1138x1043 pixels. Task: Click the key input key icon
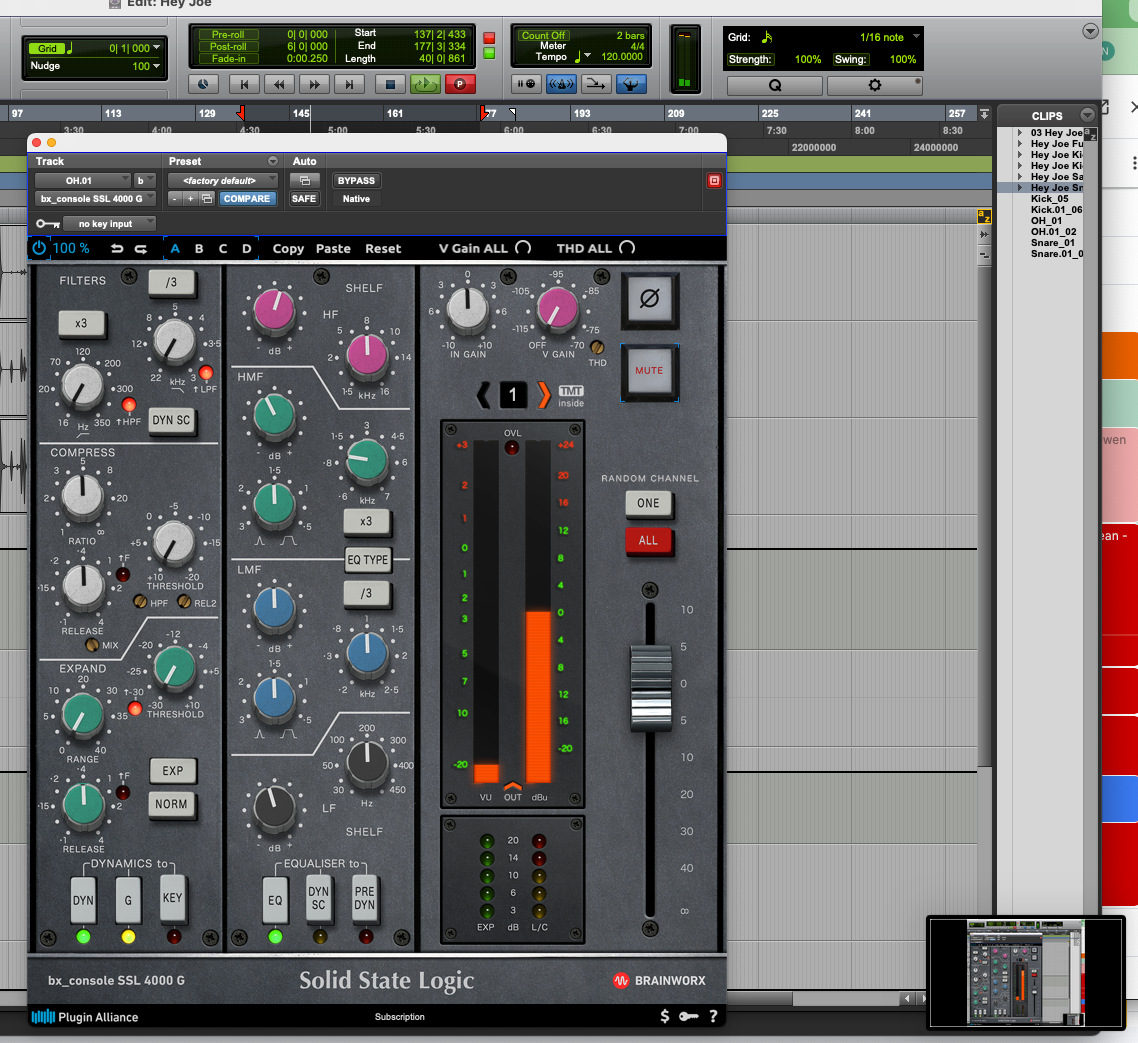(48, 224)
